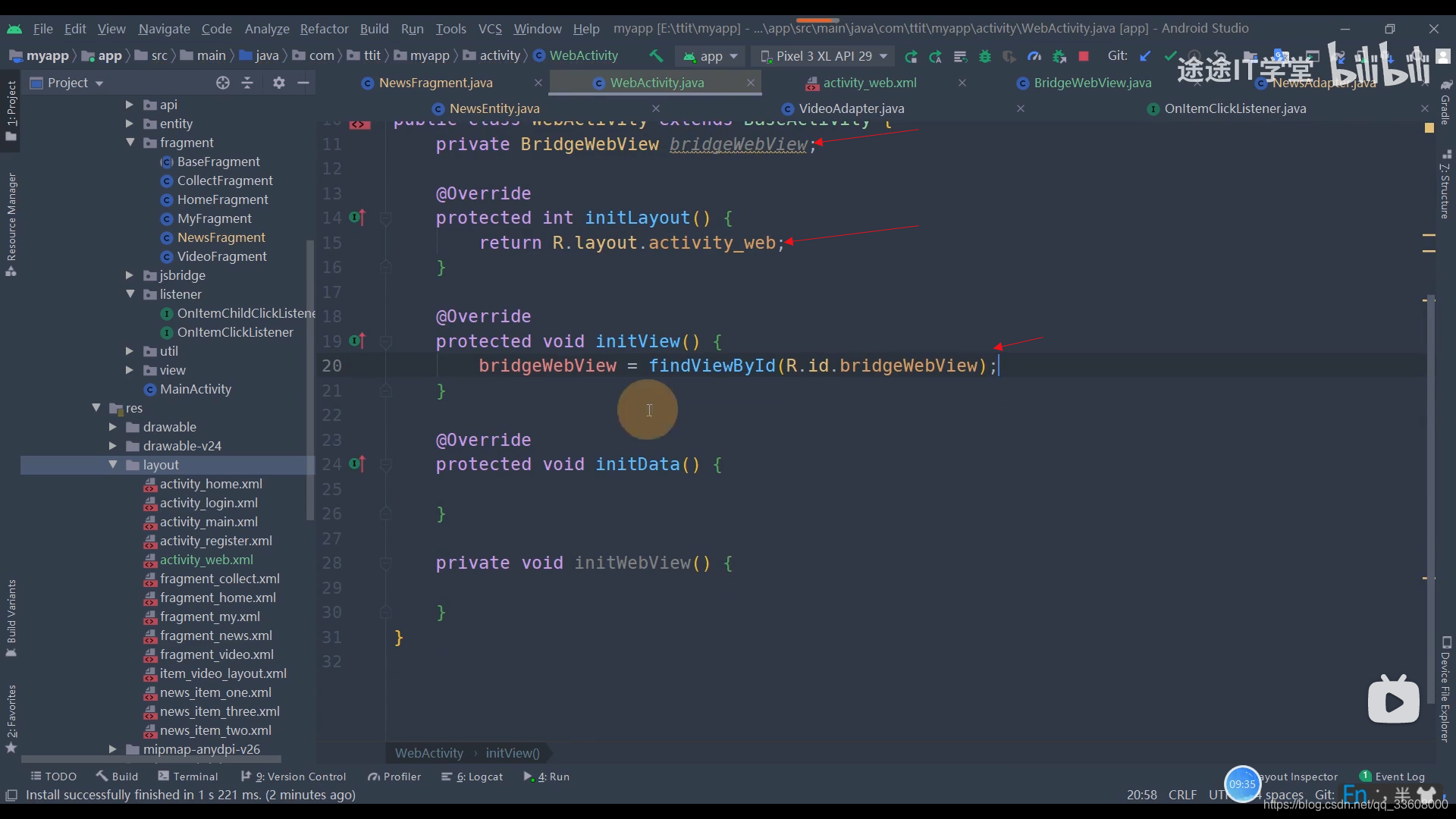Image resolution: width=1456 pixels, height=819 pixels.
Task: Click the Git Commit checkmark icon
Action: (x=1170, y=56)
